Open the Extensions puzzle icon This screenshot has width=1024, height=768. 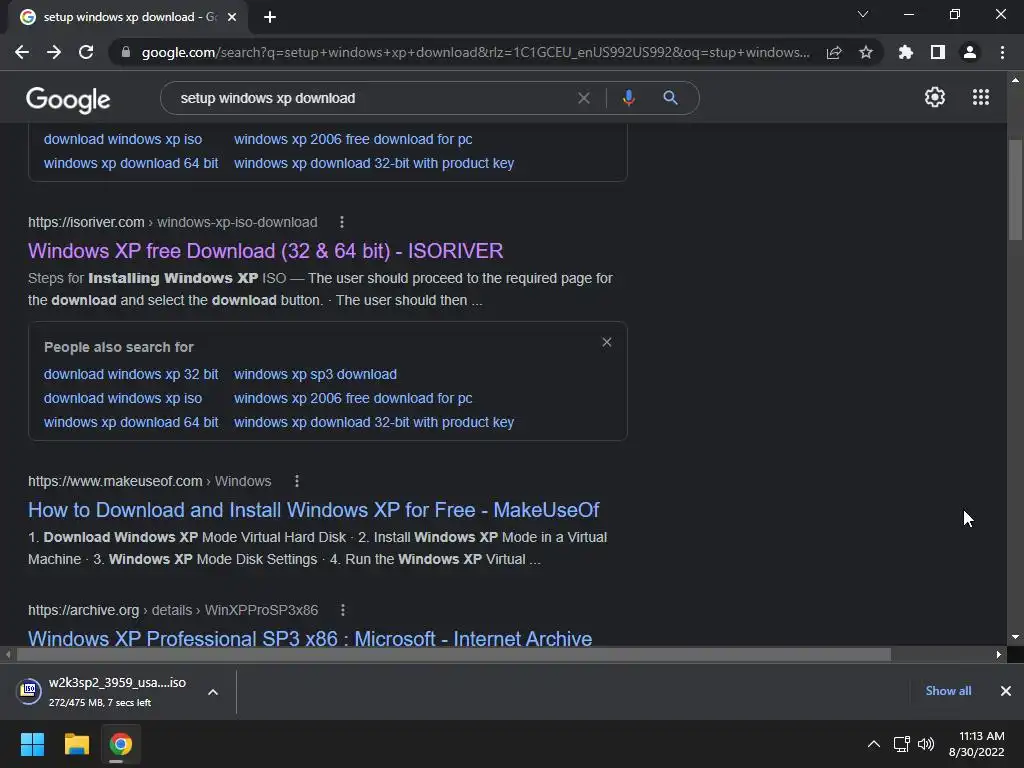(905, 52)
